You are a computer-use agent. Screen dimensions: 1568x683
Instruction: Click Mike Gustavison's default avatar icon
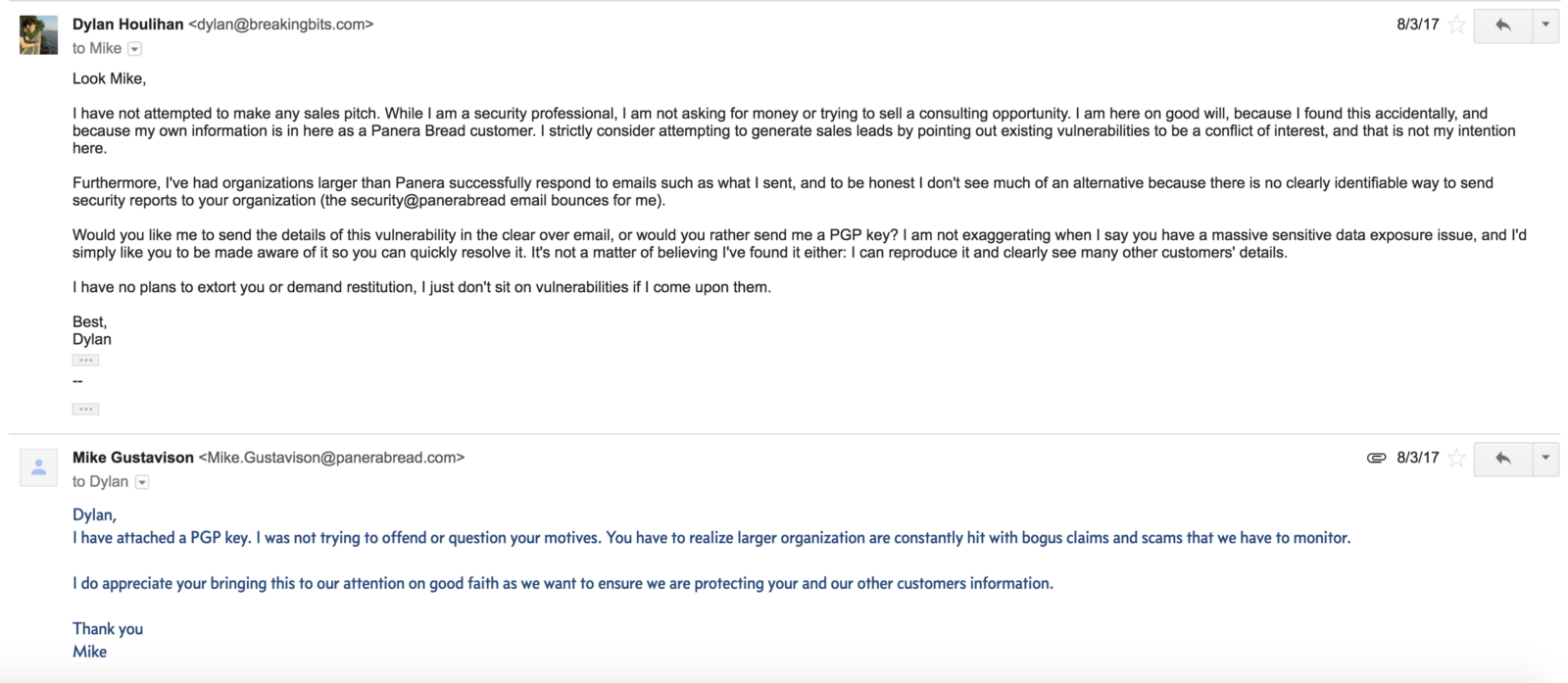[38, 468]
